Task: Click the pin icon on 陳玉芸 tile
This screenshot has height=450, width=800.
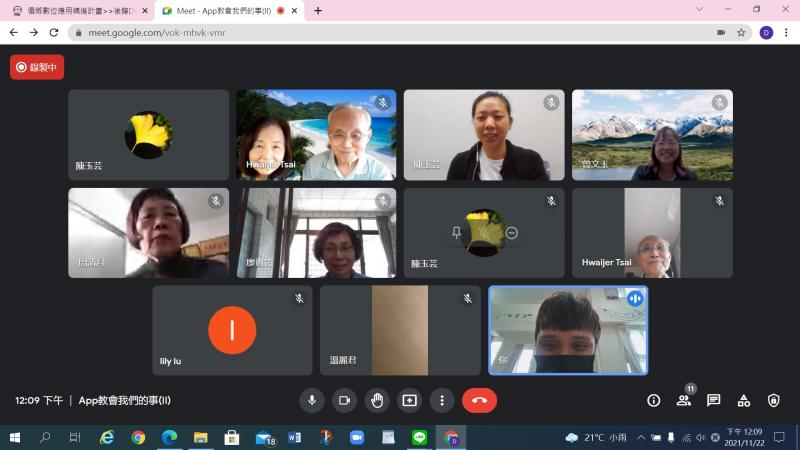Action: 457,233
